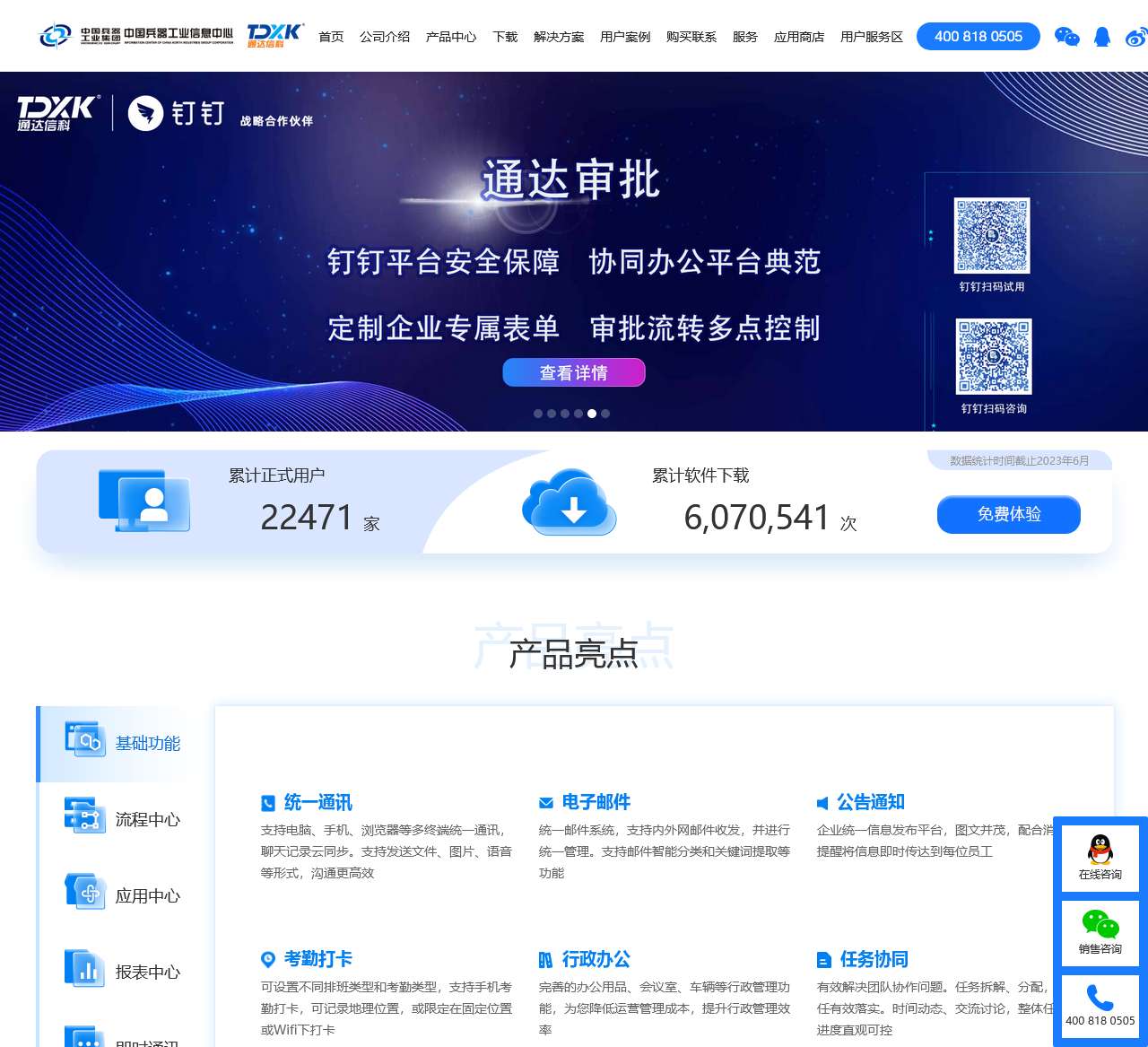Click the 行政办公 feature icon

click(x=544, y=959)
